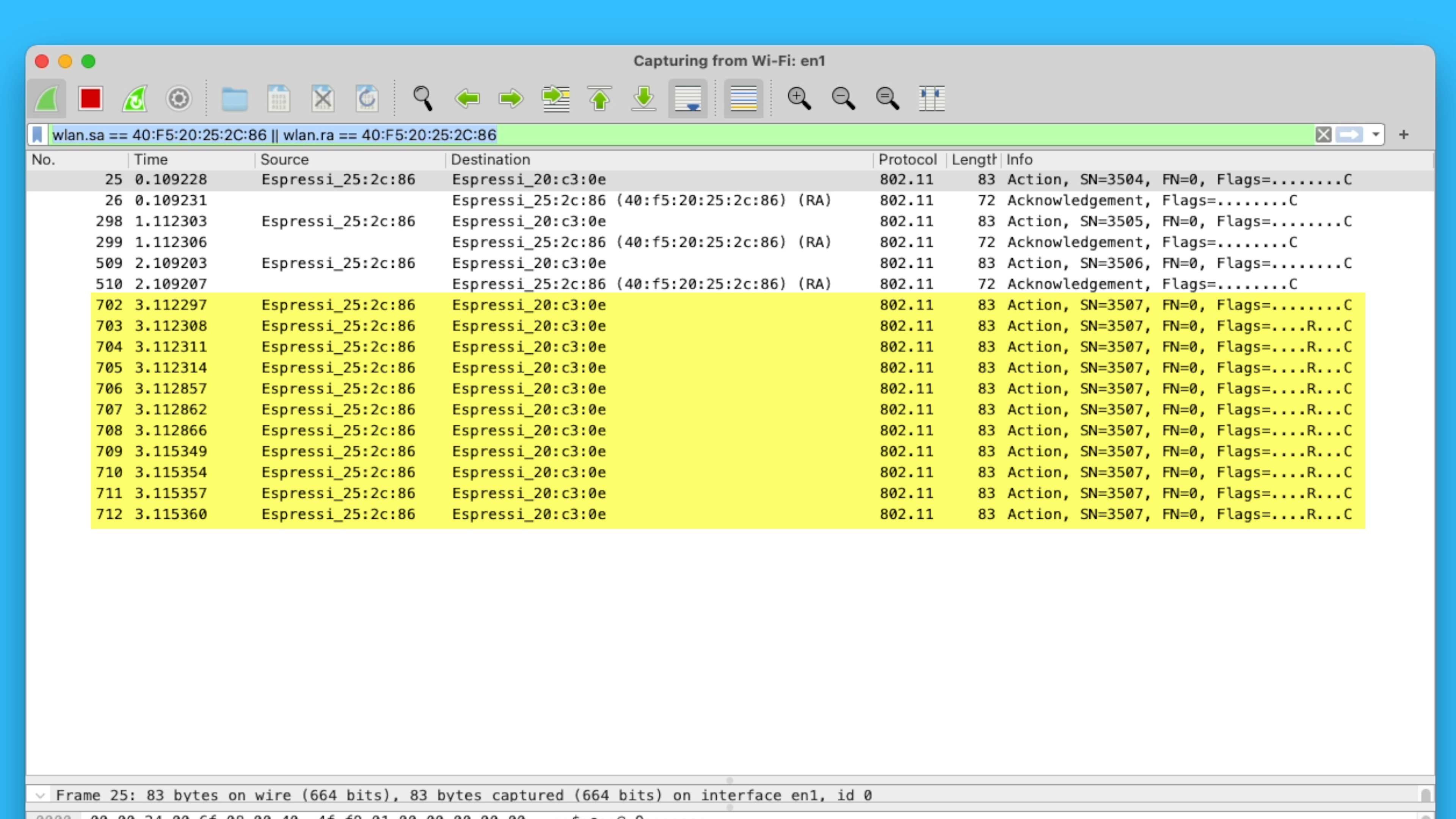1456x819 pixels.
Task: Go back in packet history
Action: (467, 99)
